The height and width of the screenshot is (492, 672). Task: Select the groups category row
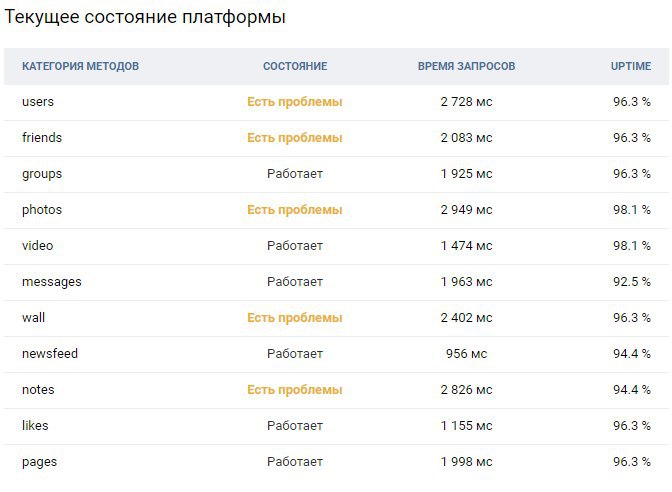[336, 174]
